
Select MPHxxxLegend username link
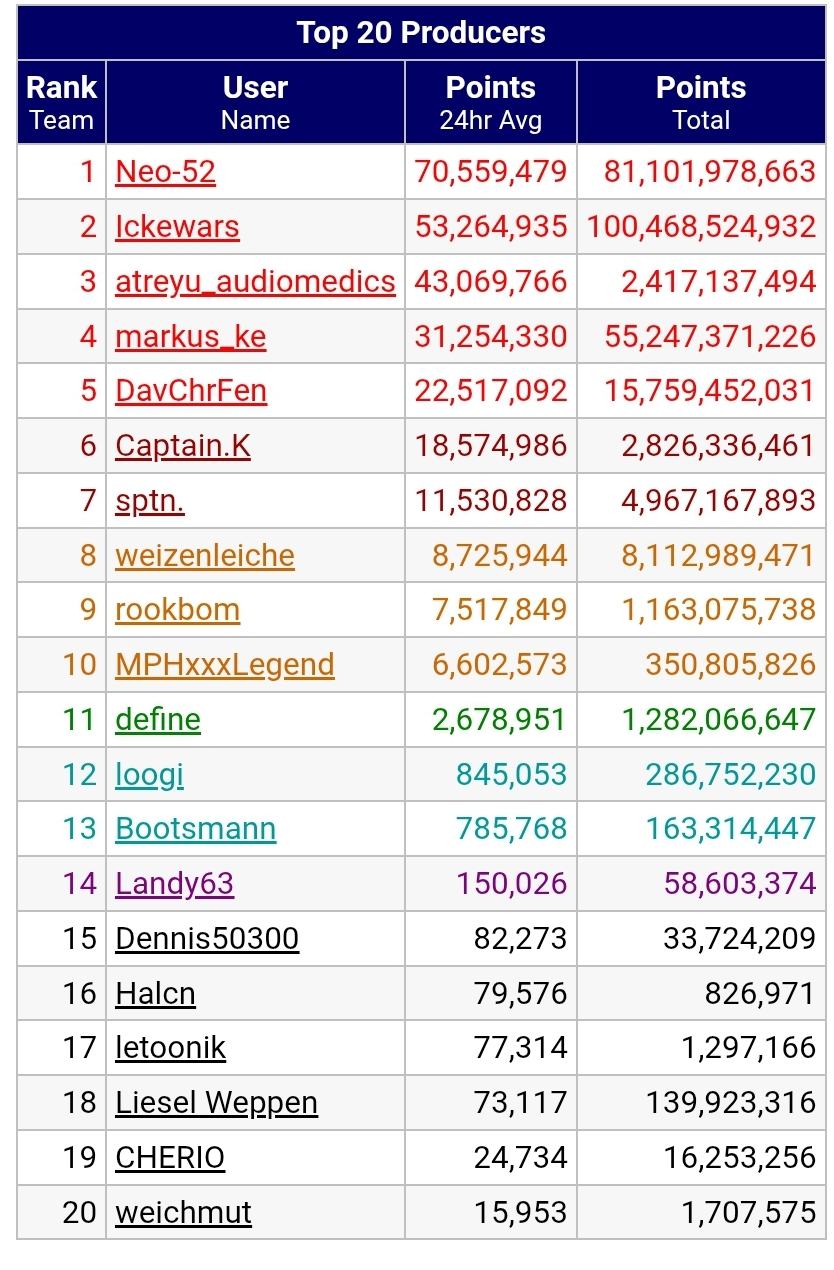point(225,665)
